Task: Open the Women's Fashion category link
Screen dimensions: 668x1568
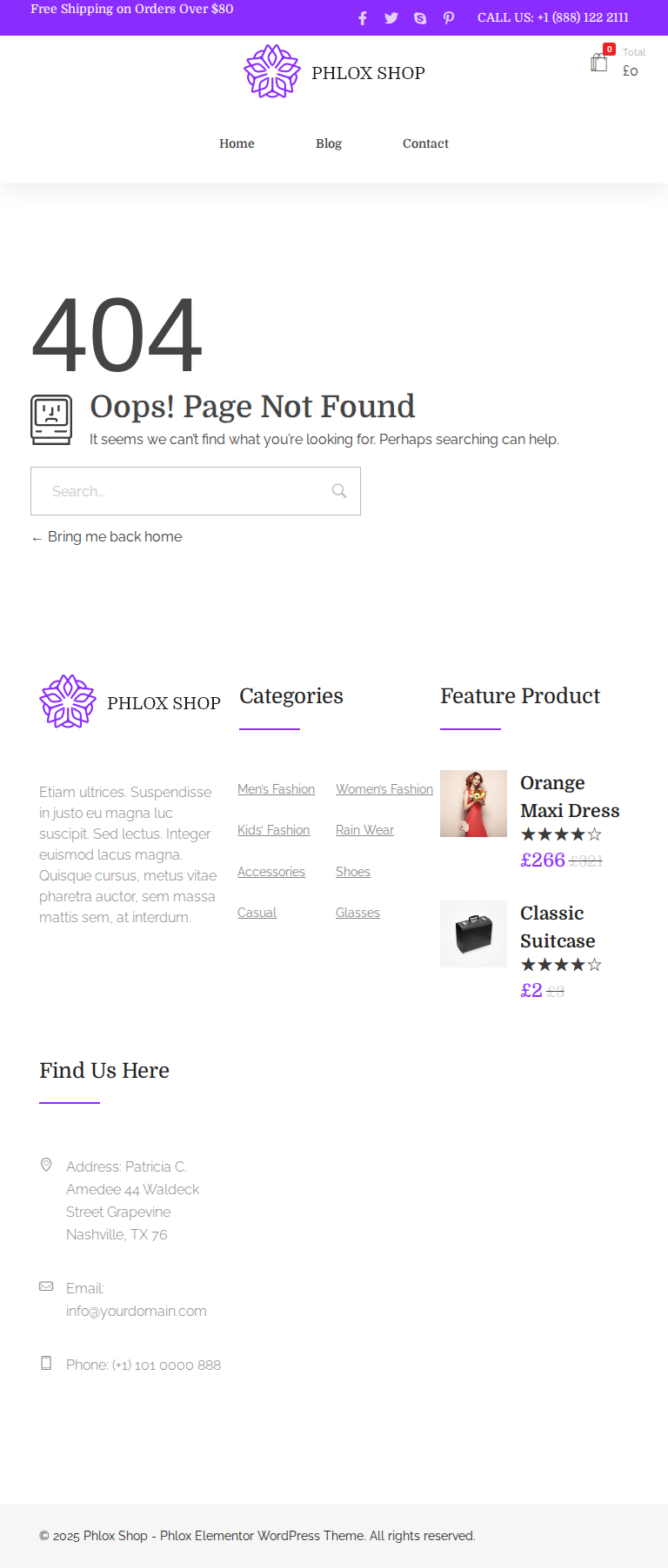Action: point(384,789)
